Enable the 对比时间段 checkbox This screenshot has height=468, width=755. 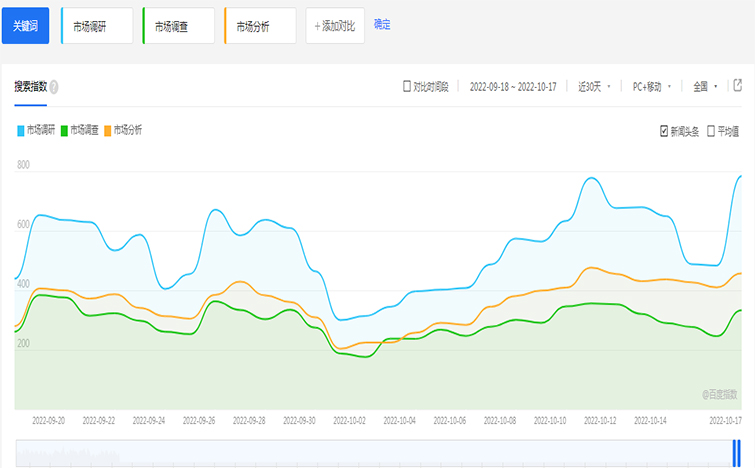tap(407, 87)
